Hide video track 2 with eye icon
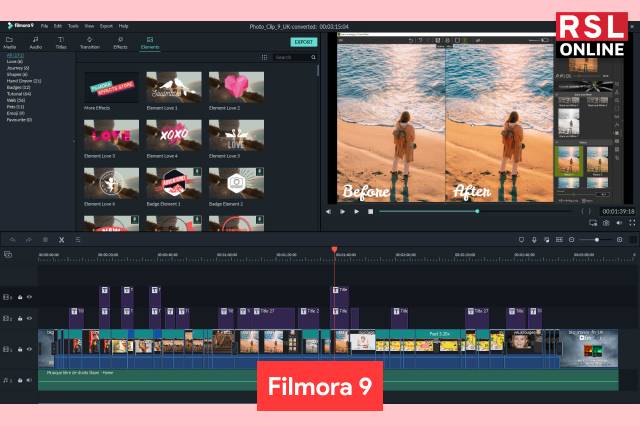Viewport: 640px width, 426px height. [29, 318]
